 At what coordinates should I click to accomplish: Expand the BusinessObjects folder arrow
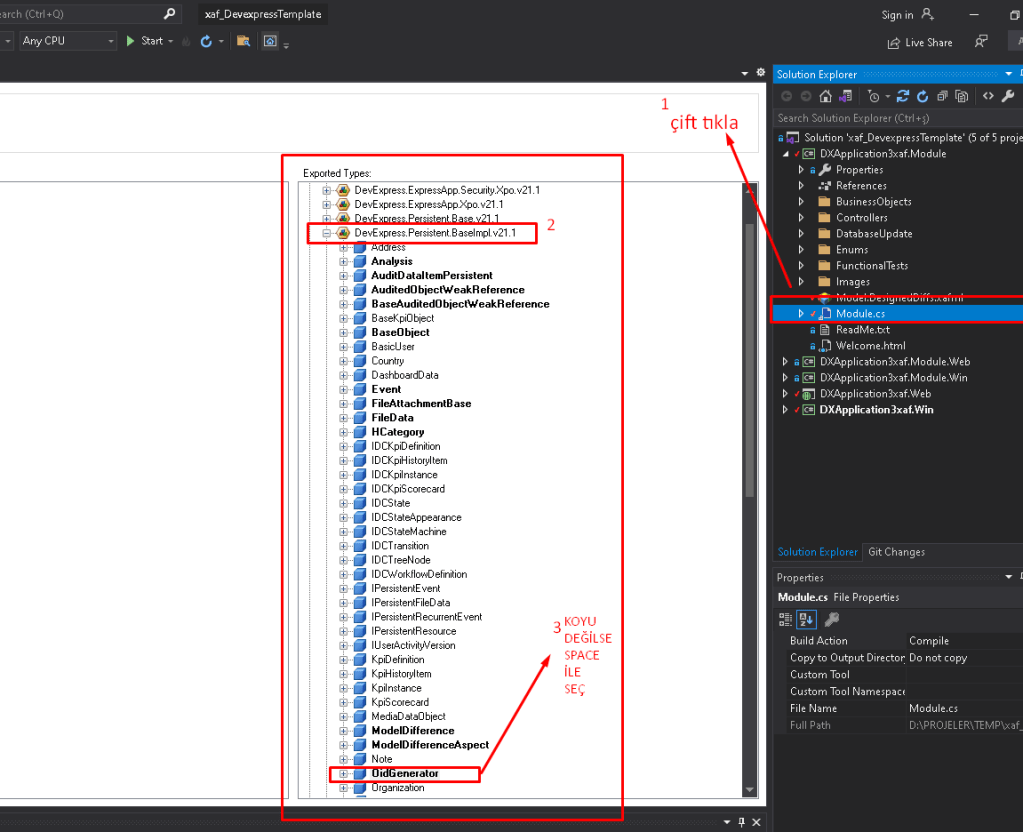(801, 202)
